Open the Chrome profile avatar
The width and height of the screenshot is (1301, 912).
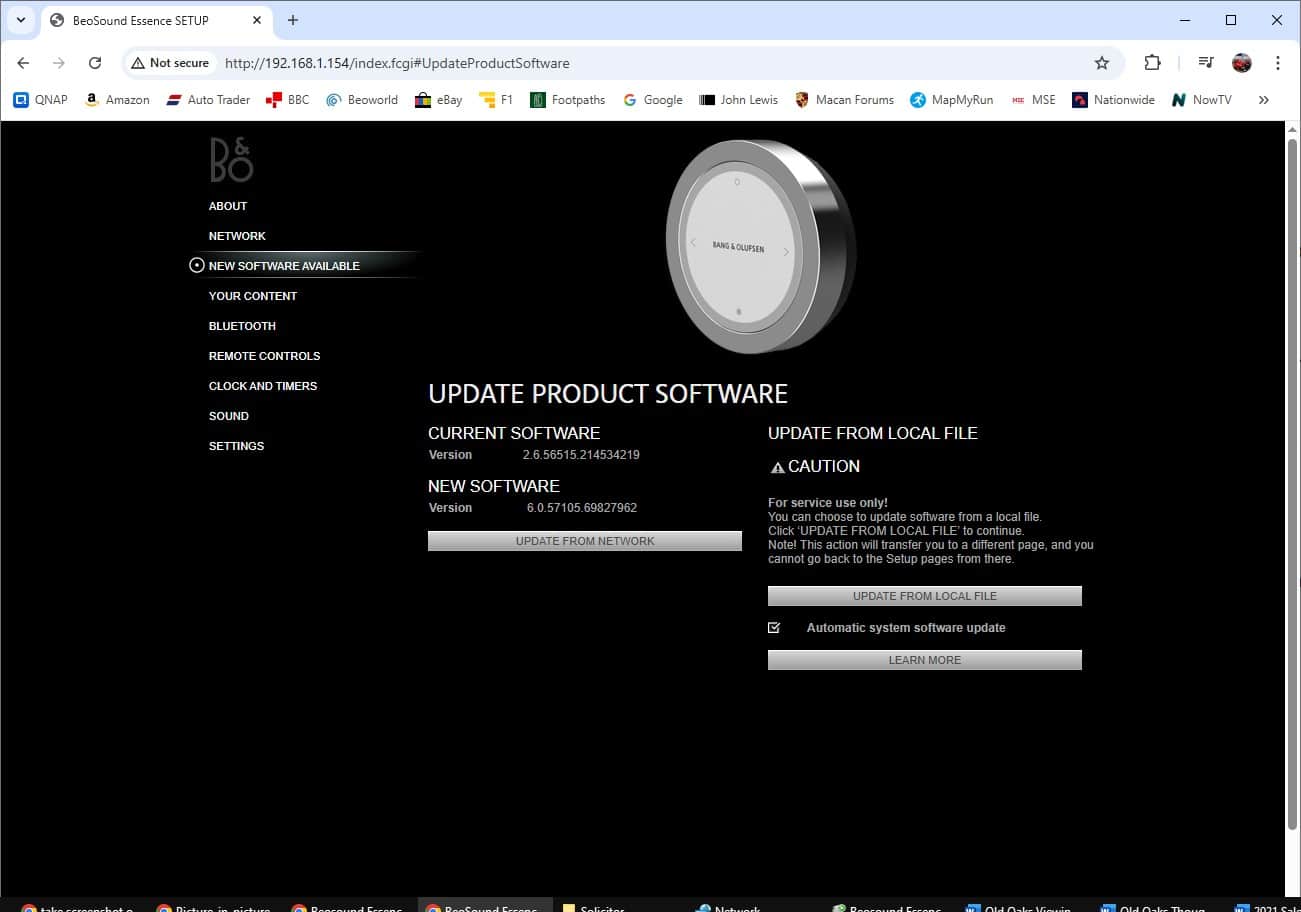click(1242, 63)
